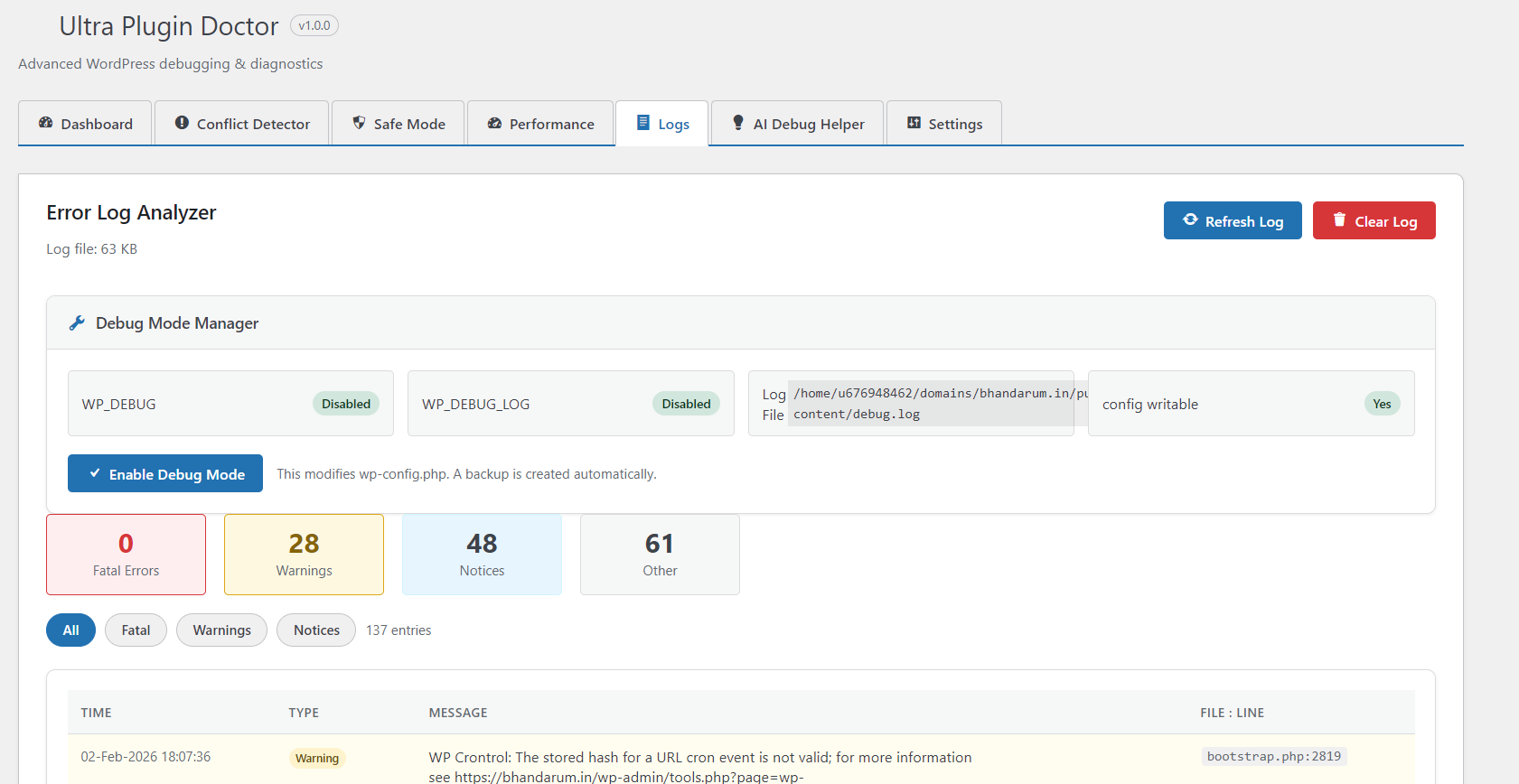Click the Settings sliders icon
Viewport: 1519px width, 784px height.
pos(914,123)
